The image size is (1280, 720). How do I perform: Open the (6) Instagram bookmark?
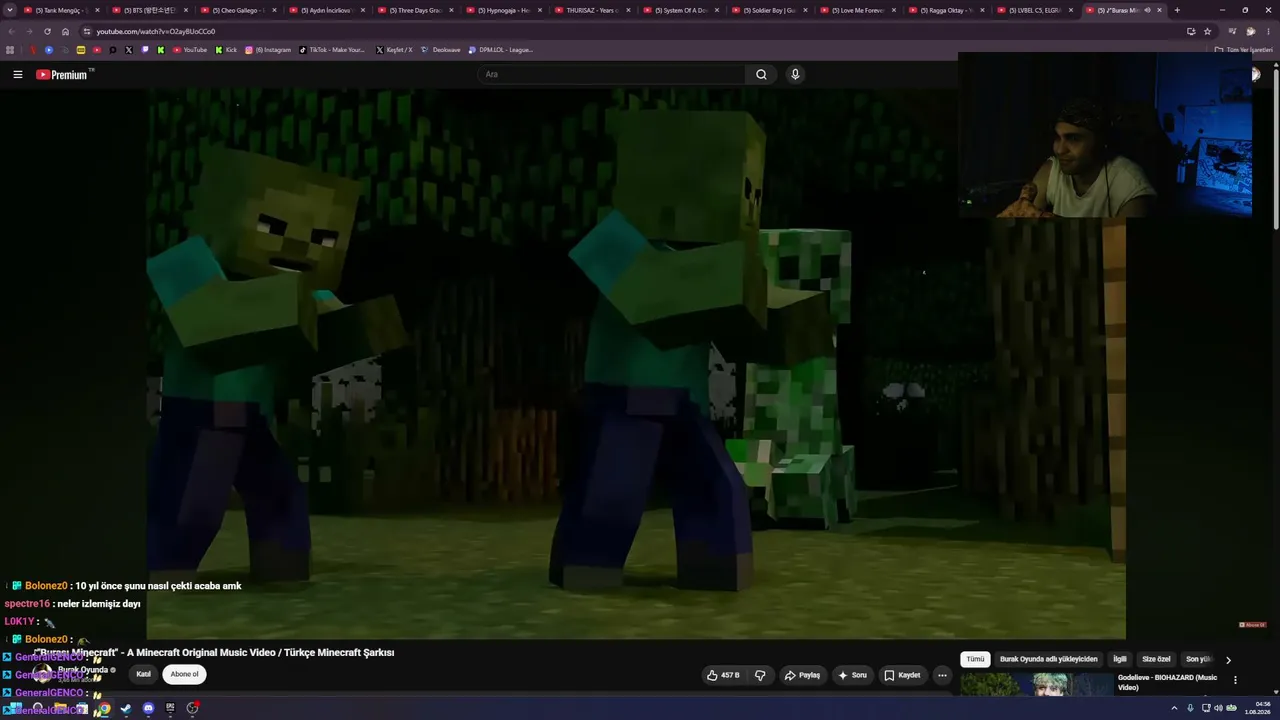[x=268, y=50]
